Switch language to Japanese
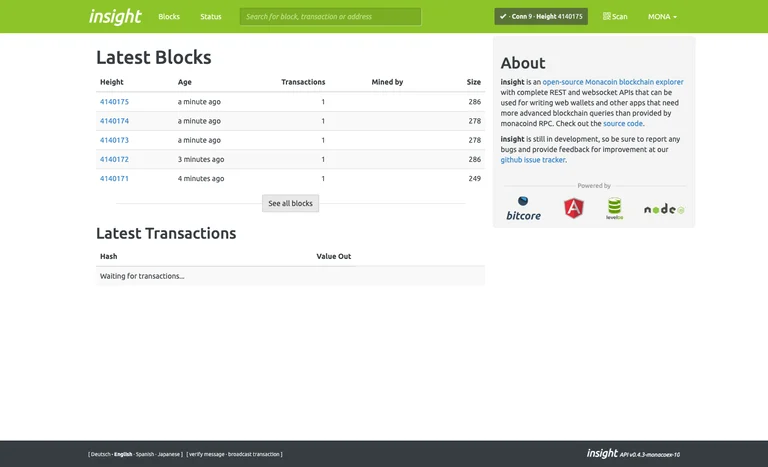The height and width of the screenshot is (467, 768). click(168, 454)
